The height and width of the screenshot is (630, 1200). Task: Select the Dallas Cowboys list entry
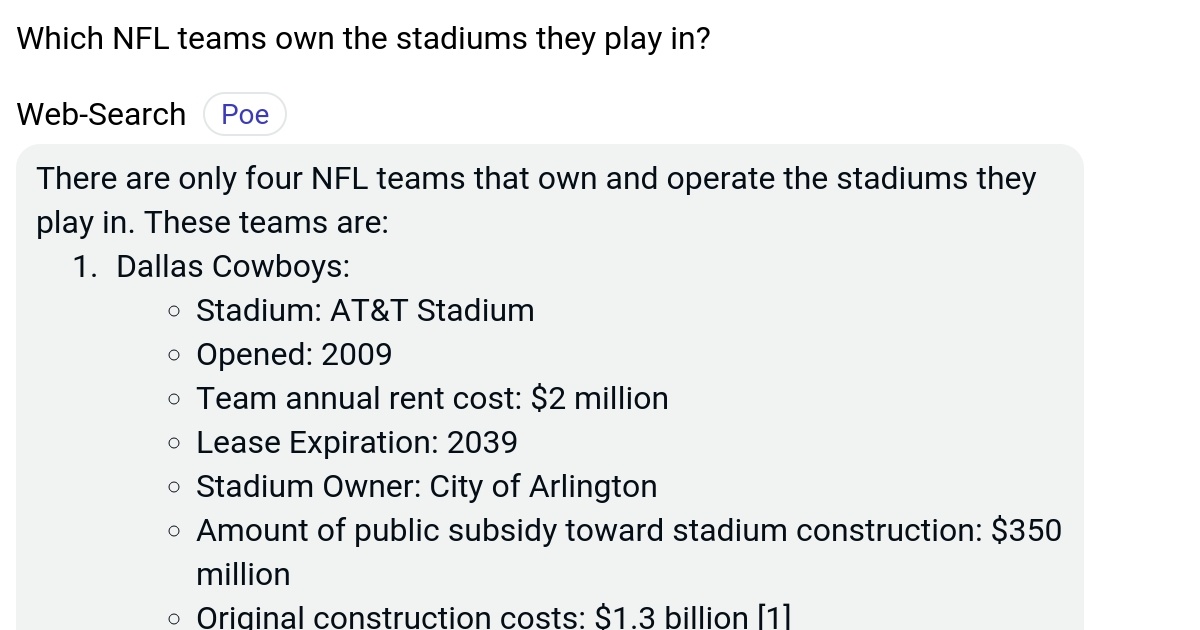tap(232, 266)
